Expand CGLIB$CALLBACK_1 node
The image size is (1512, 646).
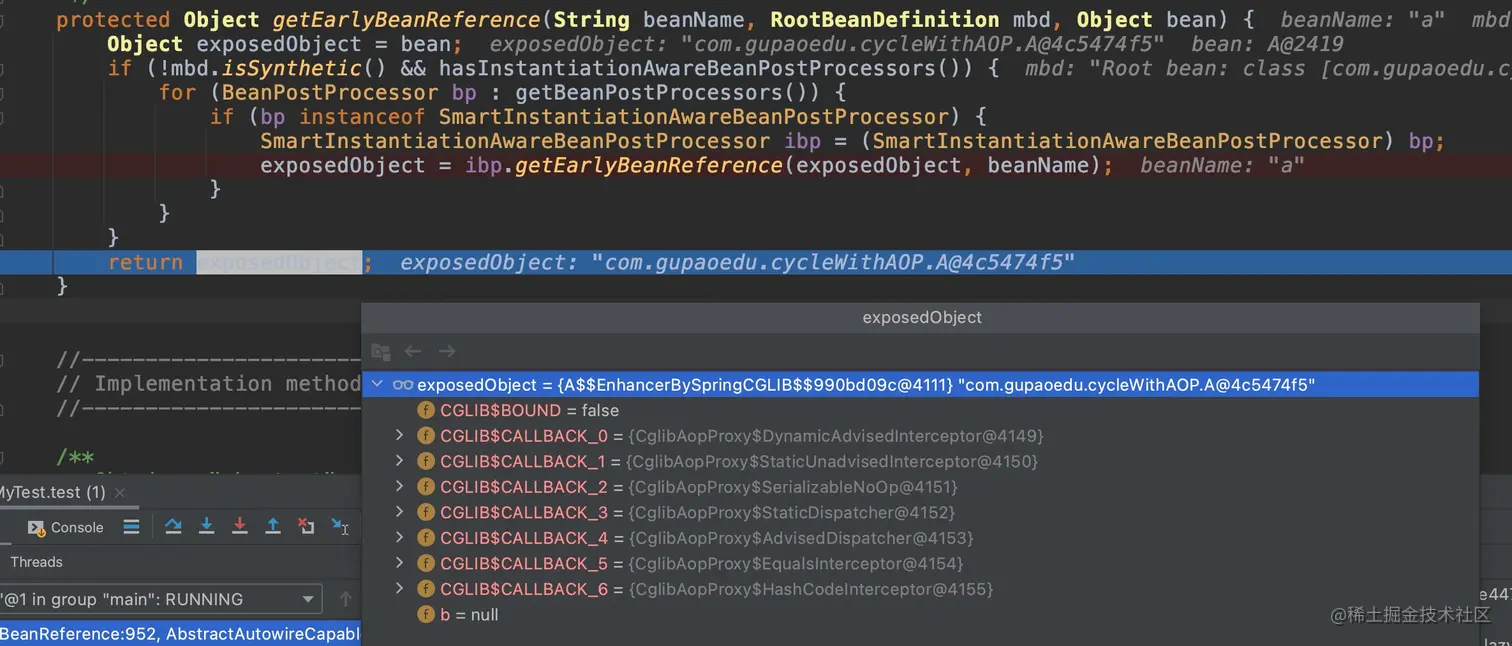pyautogui.click(x=399, y=461)
